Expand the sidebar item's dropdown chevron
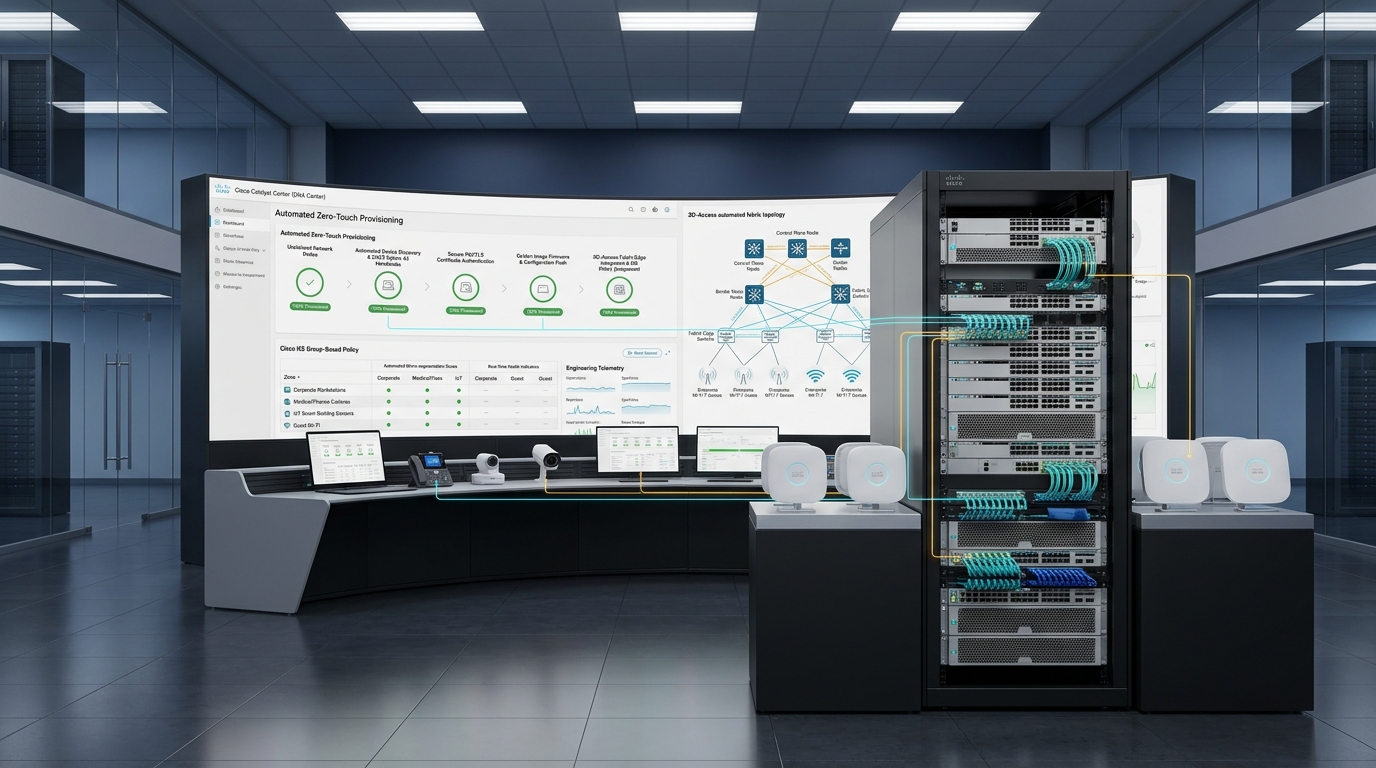The height and width of the screenshot is (768, 1376). click(x=264, y=250)
